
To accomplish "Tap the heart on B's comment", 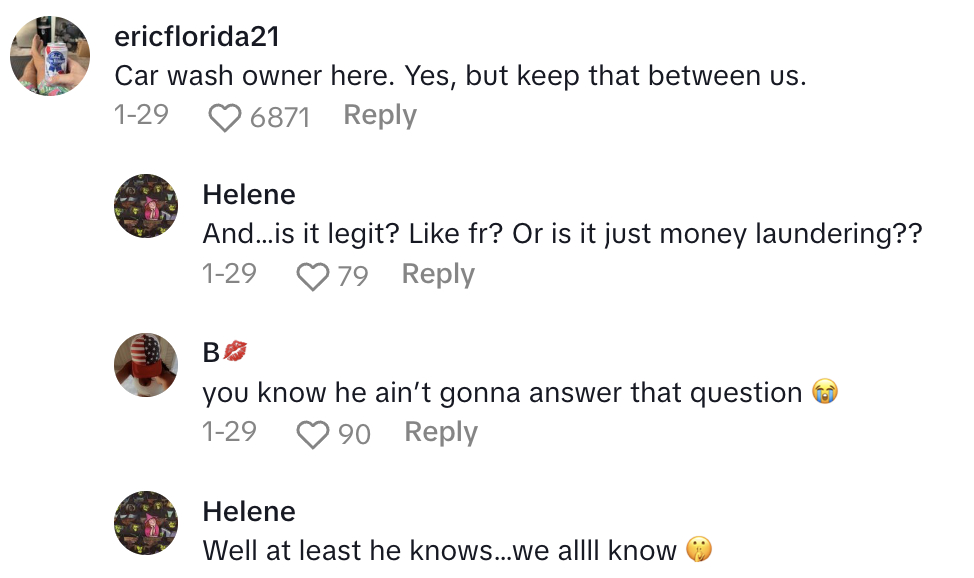I will [313, 433].
